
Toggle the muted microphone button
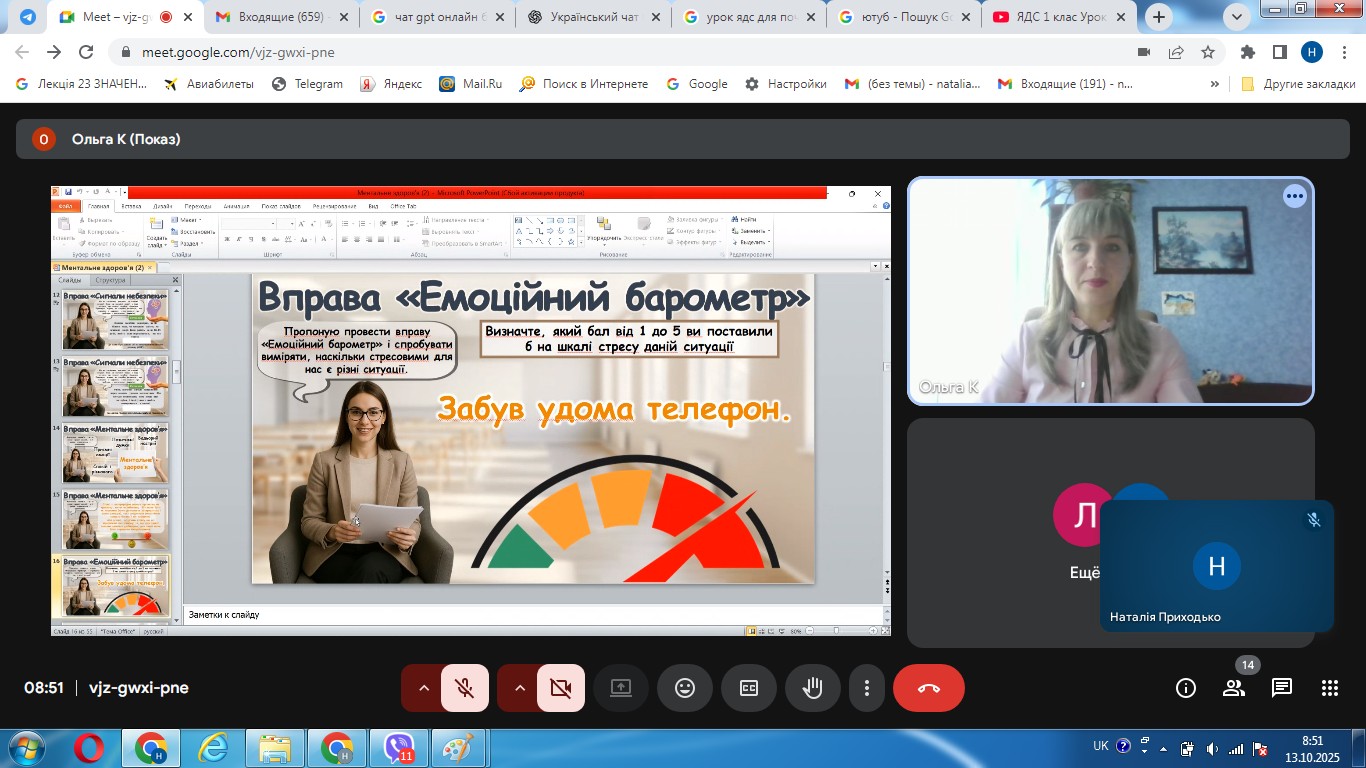(x=464, y=688)
